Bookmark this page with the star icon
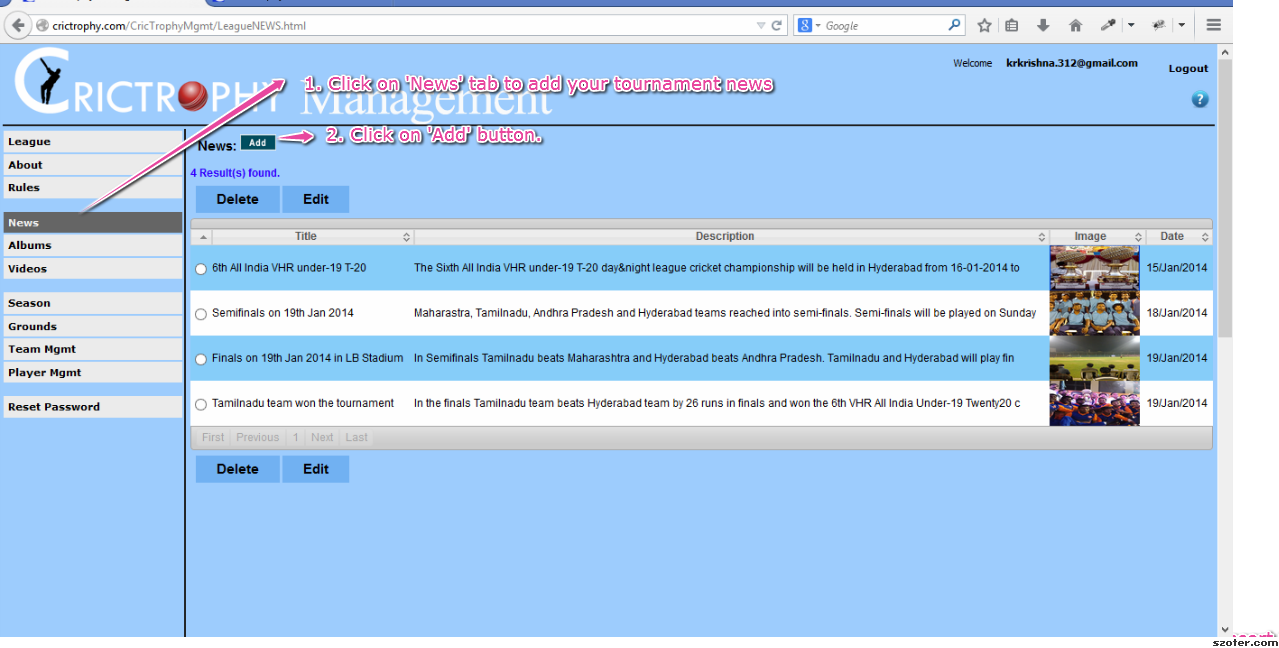 (x=984, y=26)
